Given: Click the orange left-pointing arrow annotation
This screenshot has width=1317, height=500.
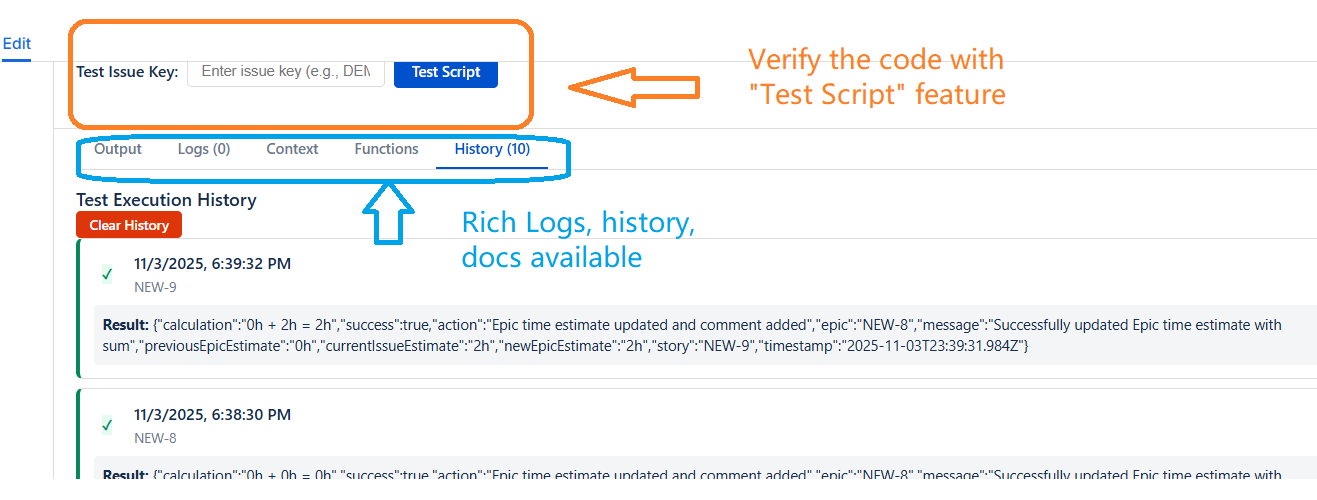Looking at the screenshot, I should coord(633,88).
